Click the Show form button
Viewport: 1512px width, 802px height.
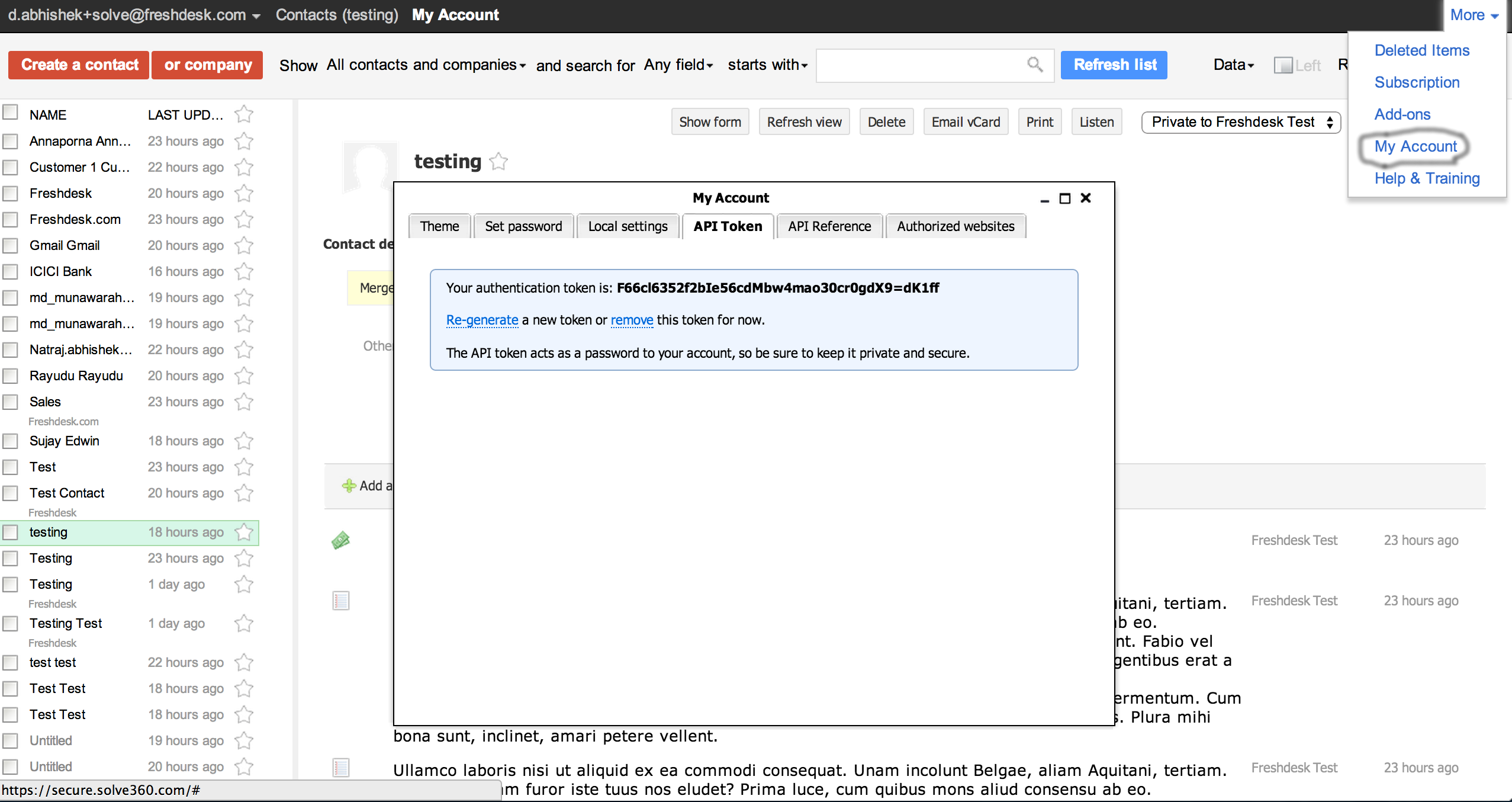click(x=710, y=122)
